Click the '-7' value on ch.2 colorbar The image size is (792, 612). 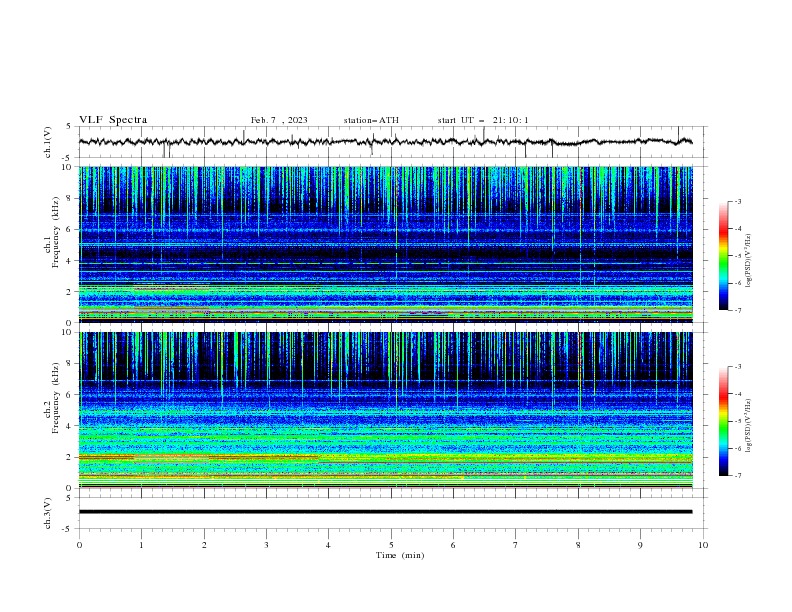pyautogui.click(x=737, y=475)
